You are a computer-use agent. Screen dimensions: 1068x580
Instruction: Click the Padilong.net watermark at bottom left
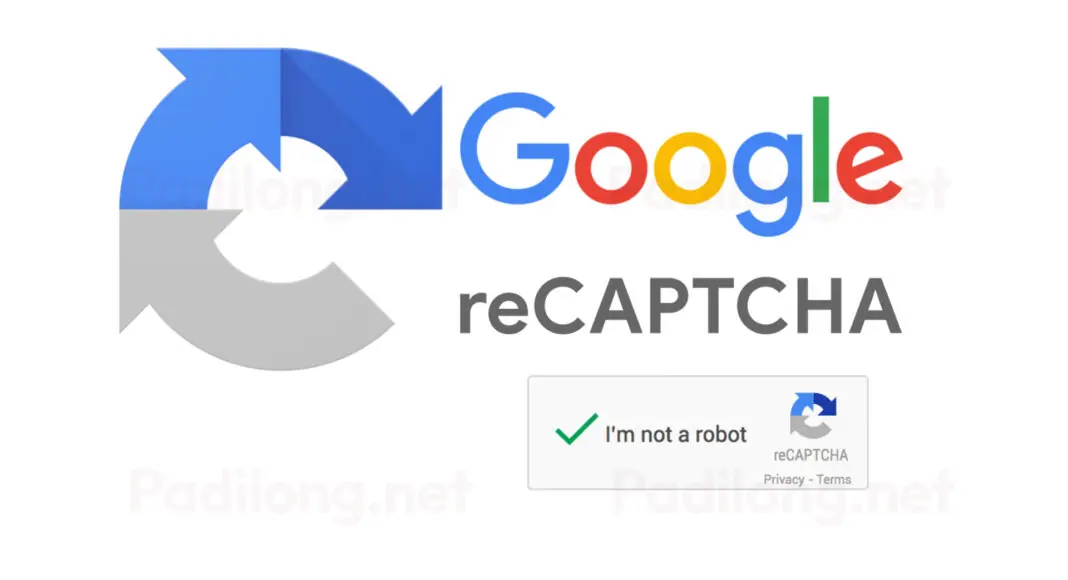click(x=300, y=494)
